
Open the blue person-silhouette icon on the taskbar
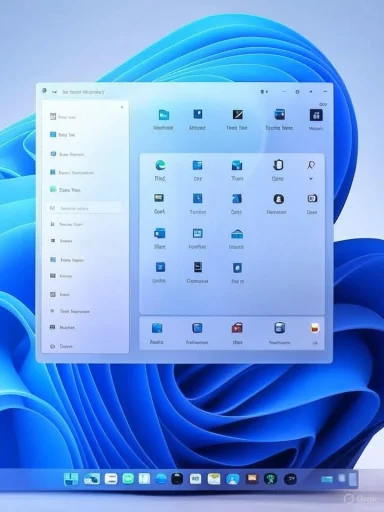232,479
